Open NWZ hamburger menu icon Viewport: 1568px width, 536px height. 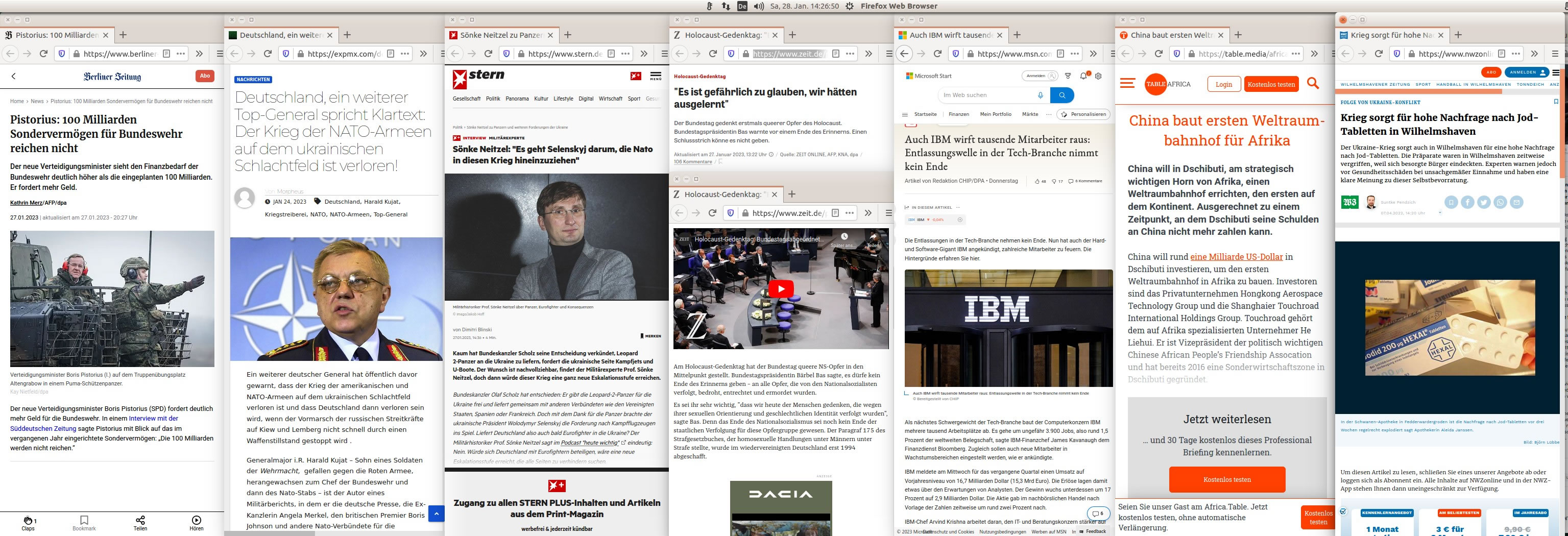pos(1556,72)
